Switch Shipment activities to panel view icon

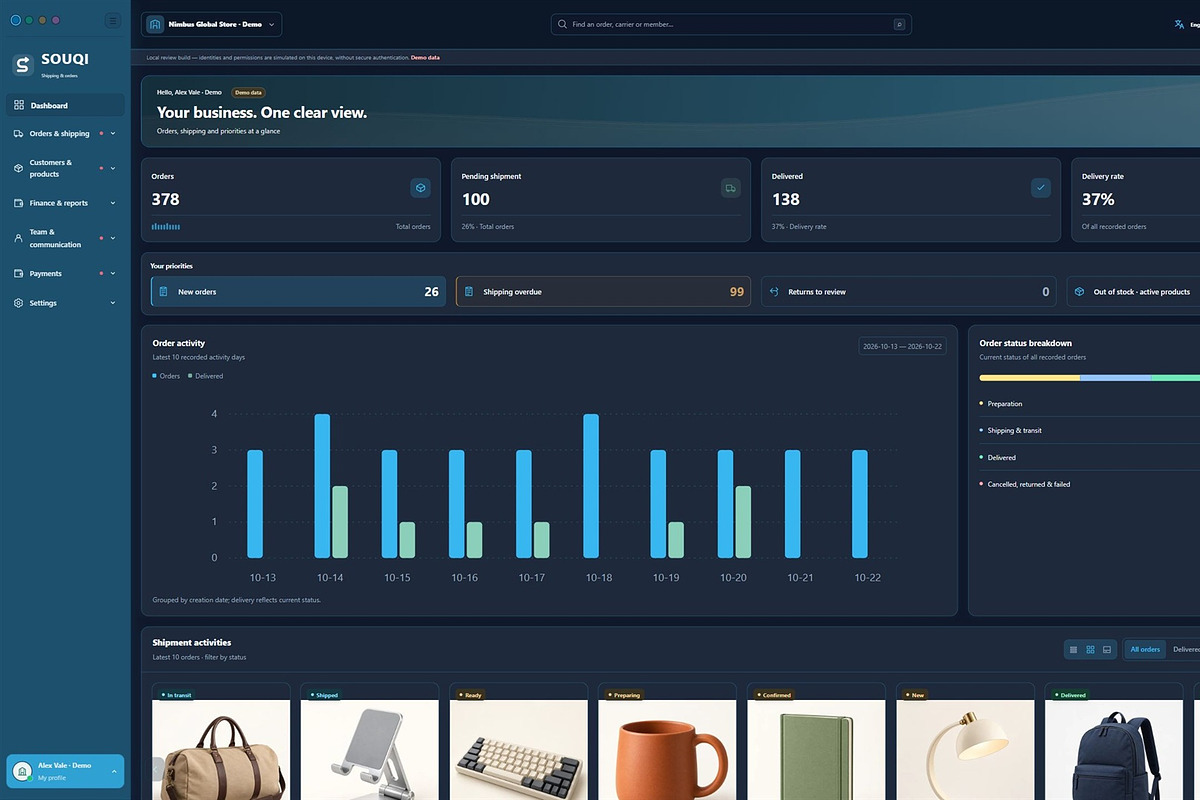pyautogui.click(x=1107, y=649)
